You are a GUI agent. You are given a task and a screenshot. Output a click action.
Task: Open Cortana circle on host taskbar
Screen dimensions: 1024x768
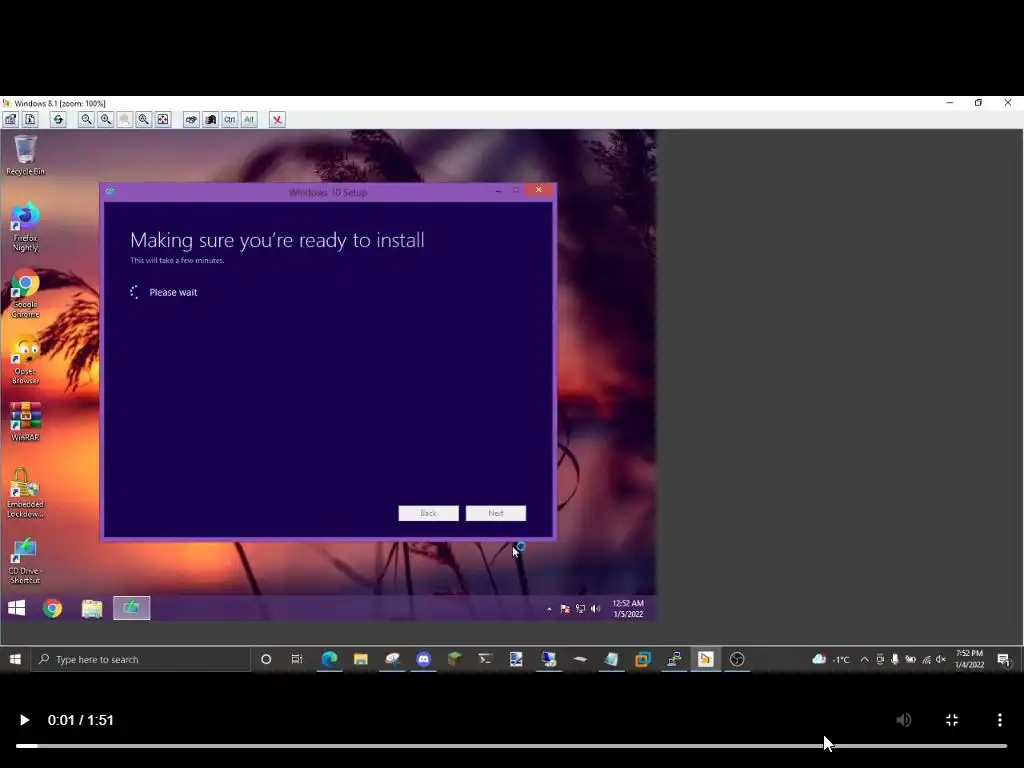(x=266, y=660)
